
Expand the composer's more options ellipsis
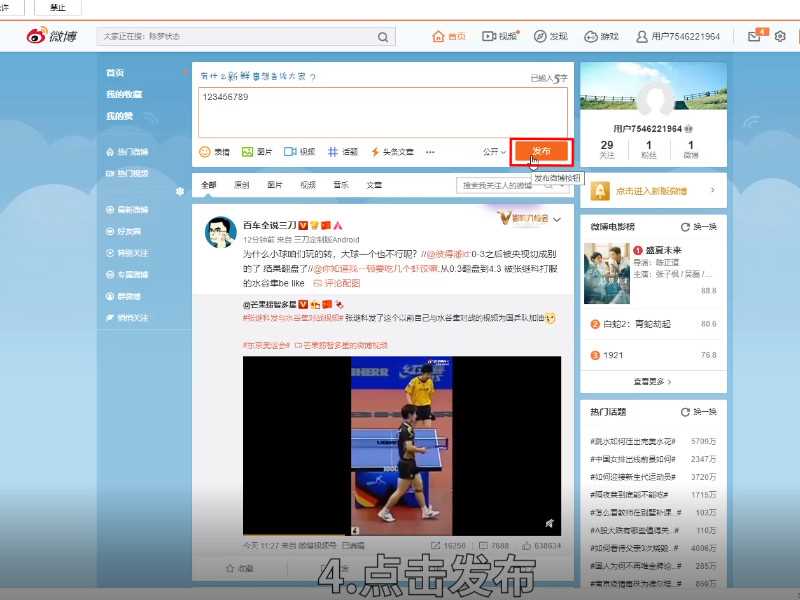pos(430,151)
